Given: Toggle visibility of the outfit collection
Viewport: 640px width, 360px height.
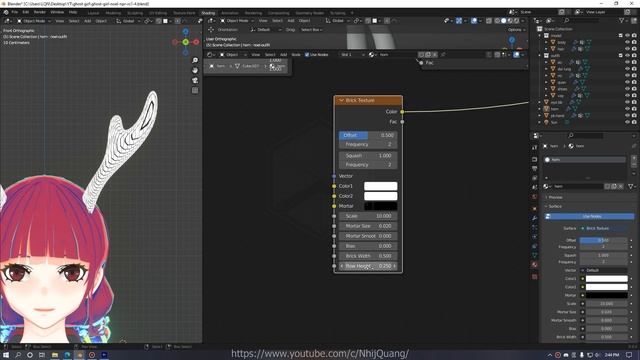Looking at the screenshot, I should pos(627,56).
